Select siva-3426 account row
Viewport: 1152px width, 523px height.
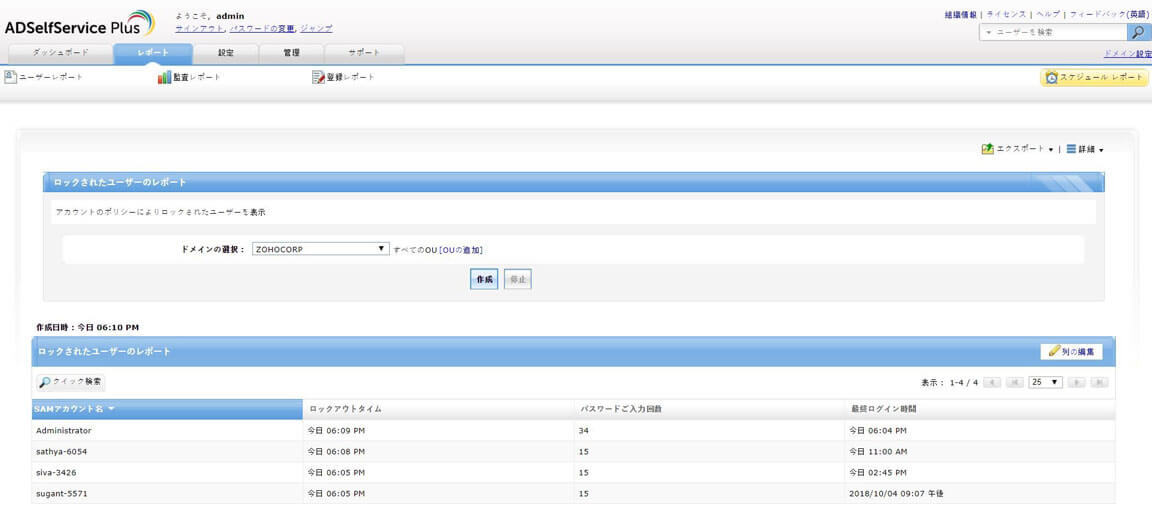[573, 472]
